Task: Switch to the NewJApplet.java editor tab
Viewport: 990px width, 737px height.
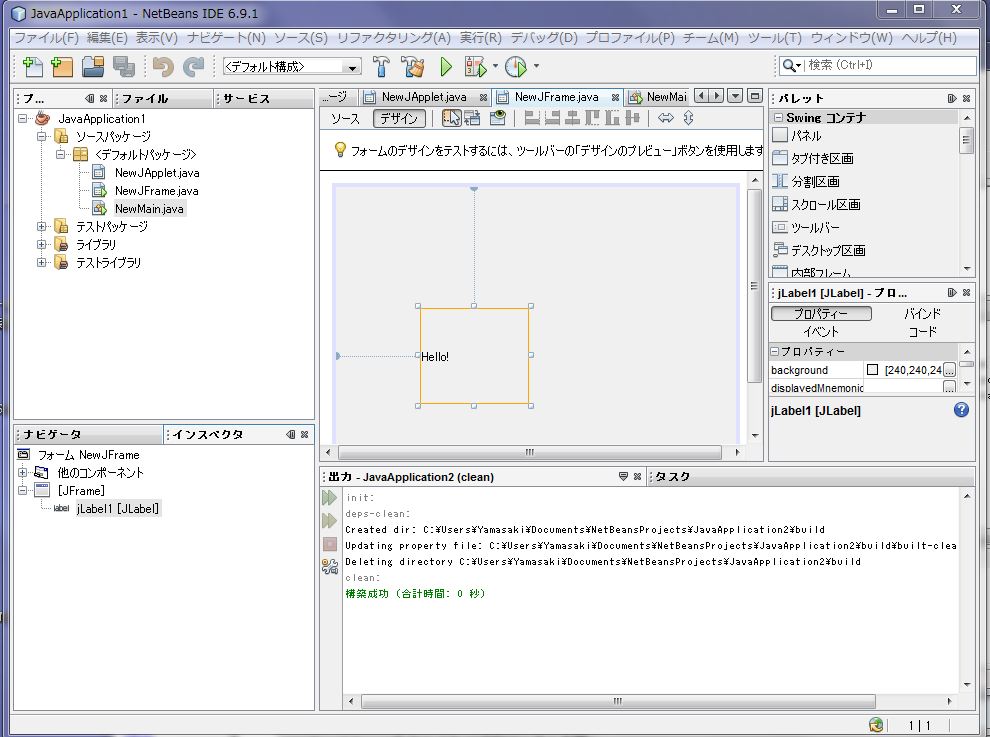Action: (x=424, y=97)
